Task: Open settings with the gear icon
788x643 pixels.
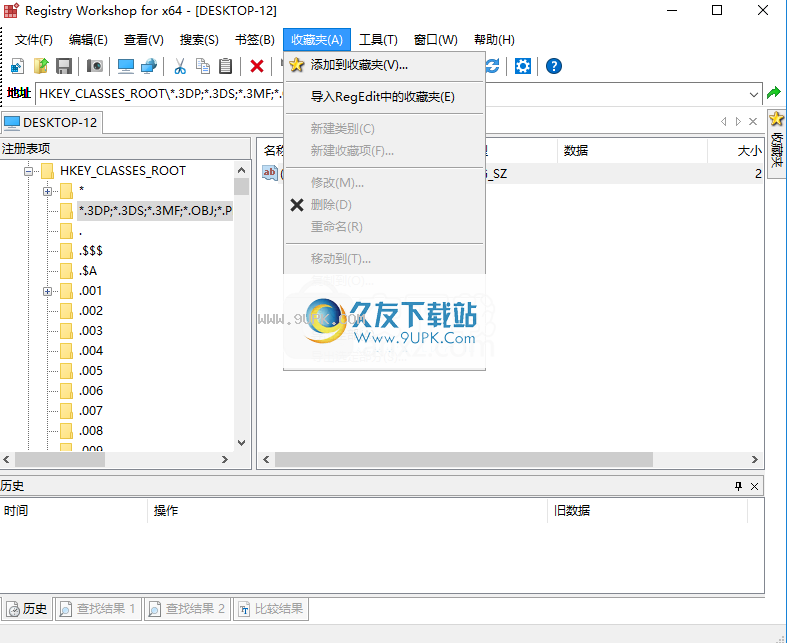Action: click(x=523, y=66)
